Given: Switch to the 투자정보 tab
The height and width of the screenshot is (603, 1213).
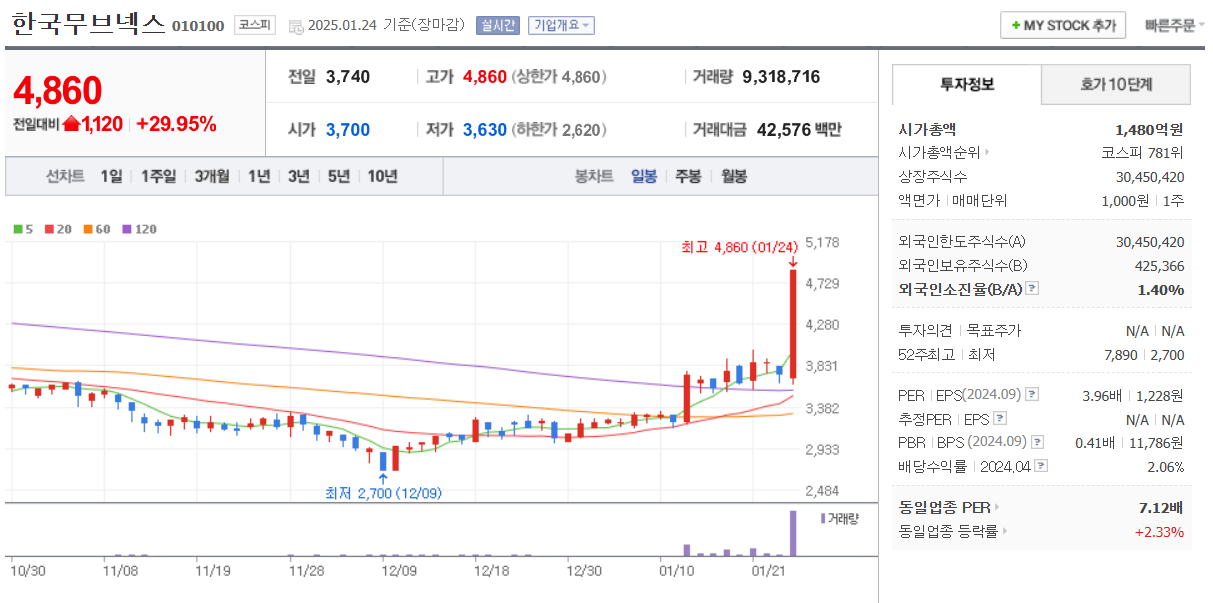Looking at the screenshot, I should [967, 85].
